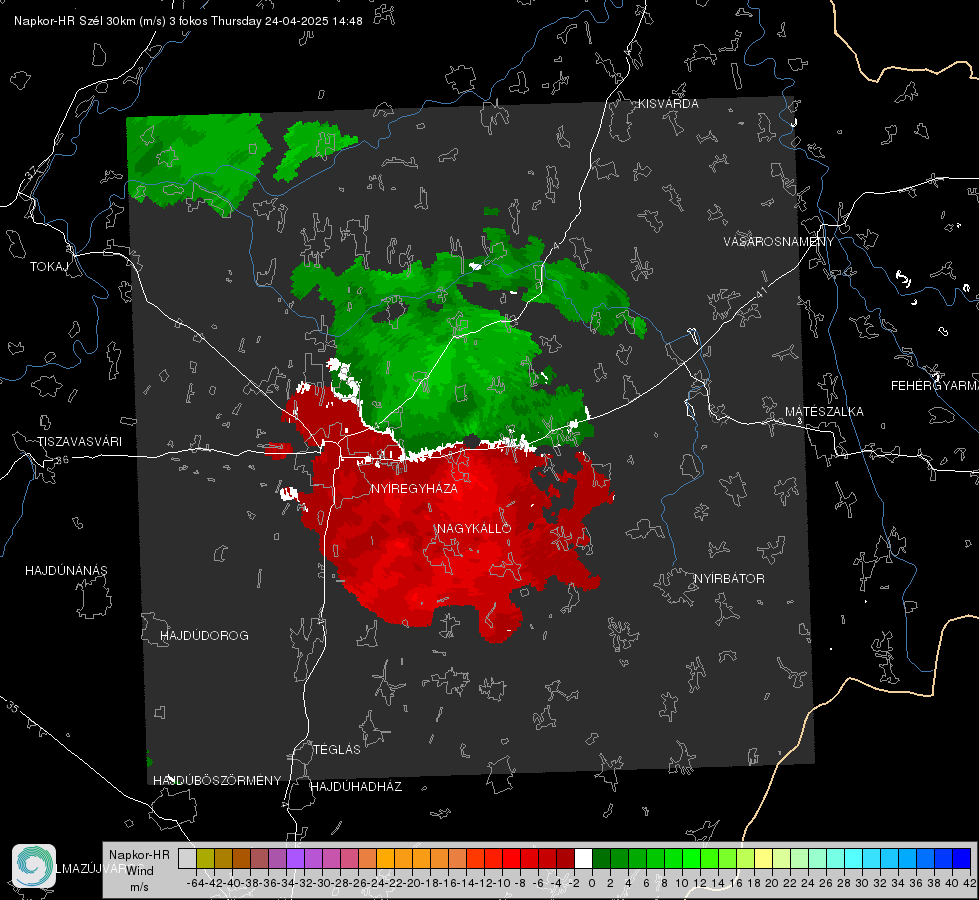This screenshot has height=900, width=979.
Task: Click the HAJDÚBÖSZÖRMÉNY label
Action: (217, 781)
